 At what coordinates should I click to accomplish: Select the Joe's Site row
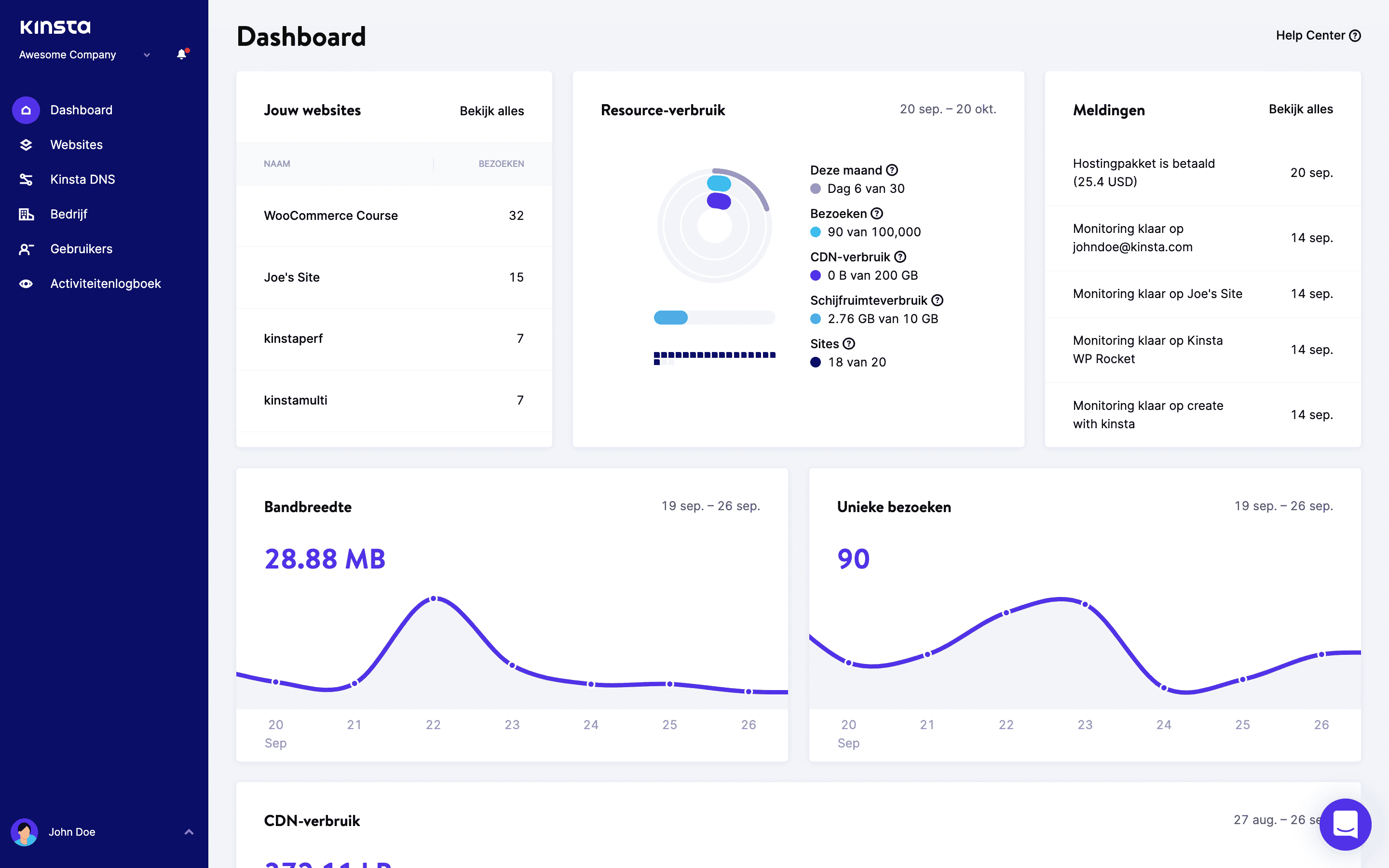(x=292, y=277)
